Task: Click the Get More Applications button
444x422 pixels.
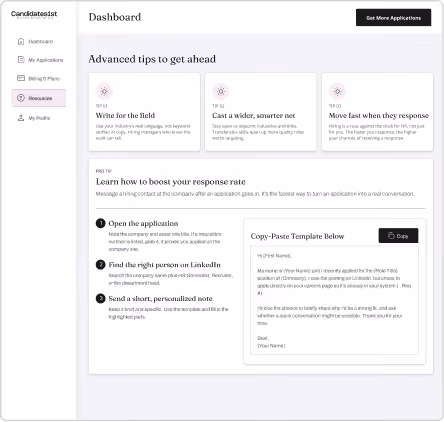Action: [393, 18]
